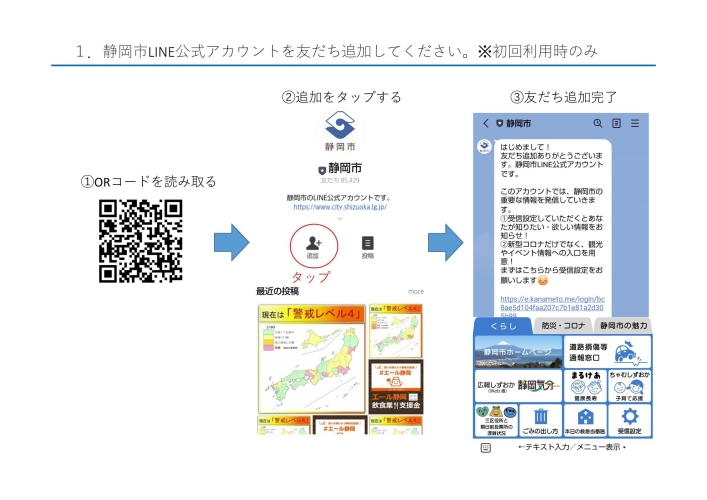The image size is (707, 500).
Task: Select the ごみの出し方 trash icon tile
Action: (541, 420)
